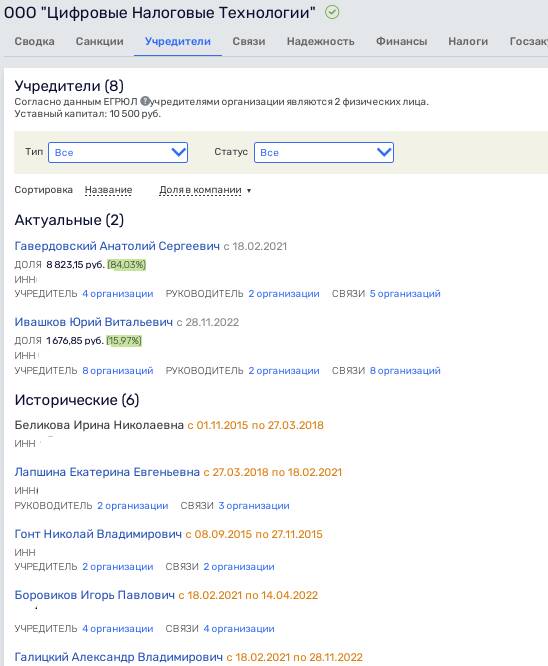This screenshot has height=666, width=548.
Task: Open Ивашков Юрий Витальевич profile
Action: tap(93, 322)
